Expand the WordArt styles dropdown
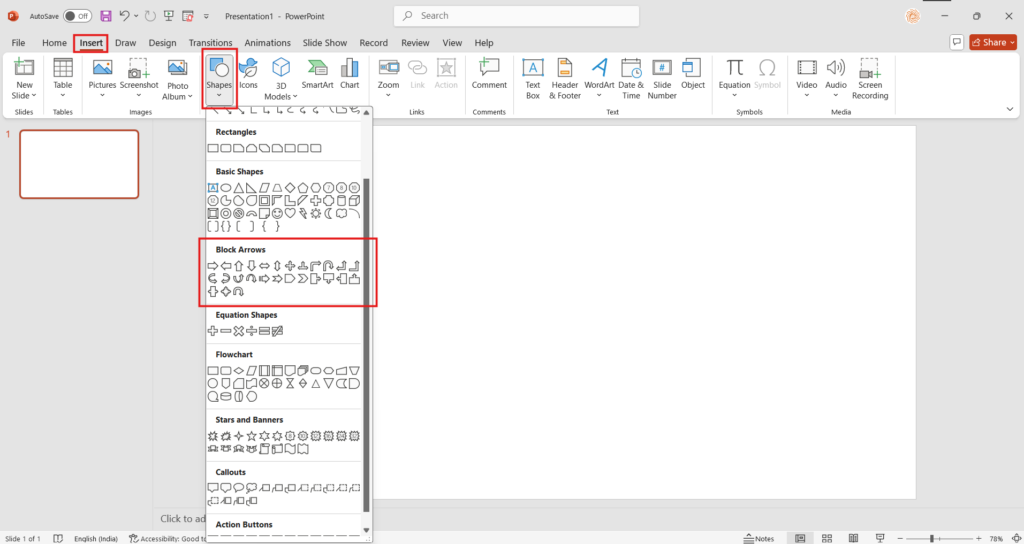Viewport: 1024px width, 544px height. pyautogui.click(x=600, y=76)
